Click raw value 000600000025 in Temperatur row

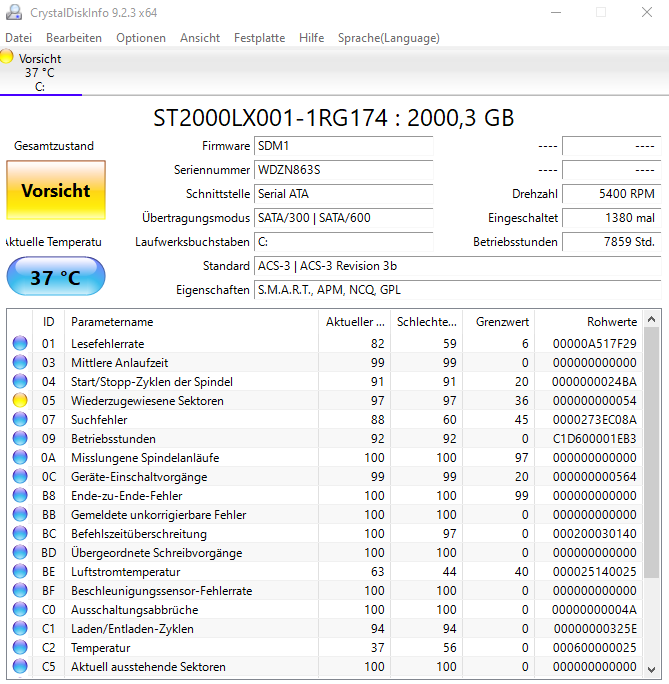[595, 648]
